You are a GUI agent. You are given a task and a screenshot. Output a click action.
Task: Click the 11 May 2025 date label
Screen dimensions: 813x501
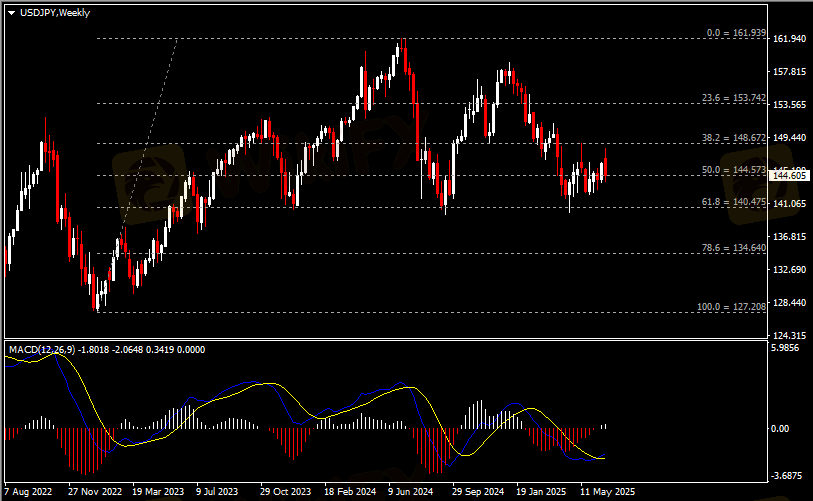(607, 492)
